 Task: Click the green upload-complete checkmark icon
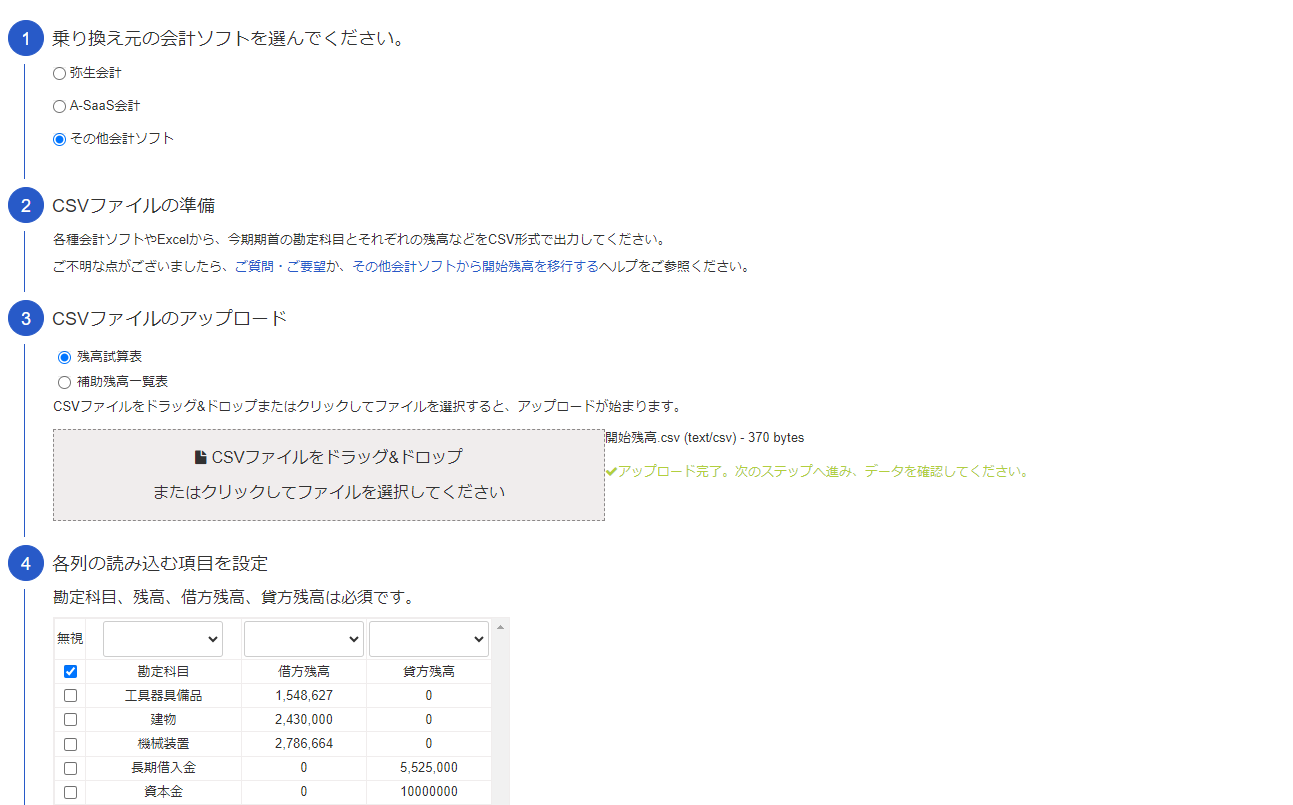pyautogui.click(x=611, y=471)
